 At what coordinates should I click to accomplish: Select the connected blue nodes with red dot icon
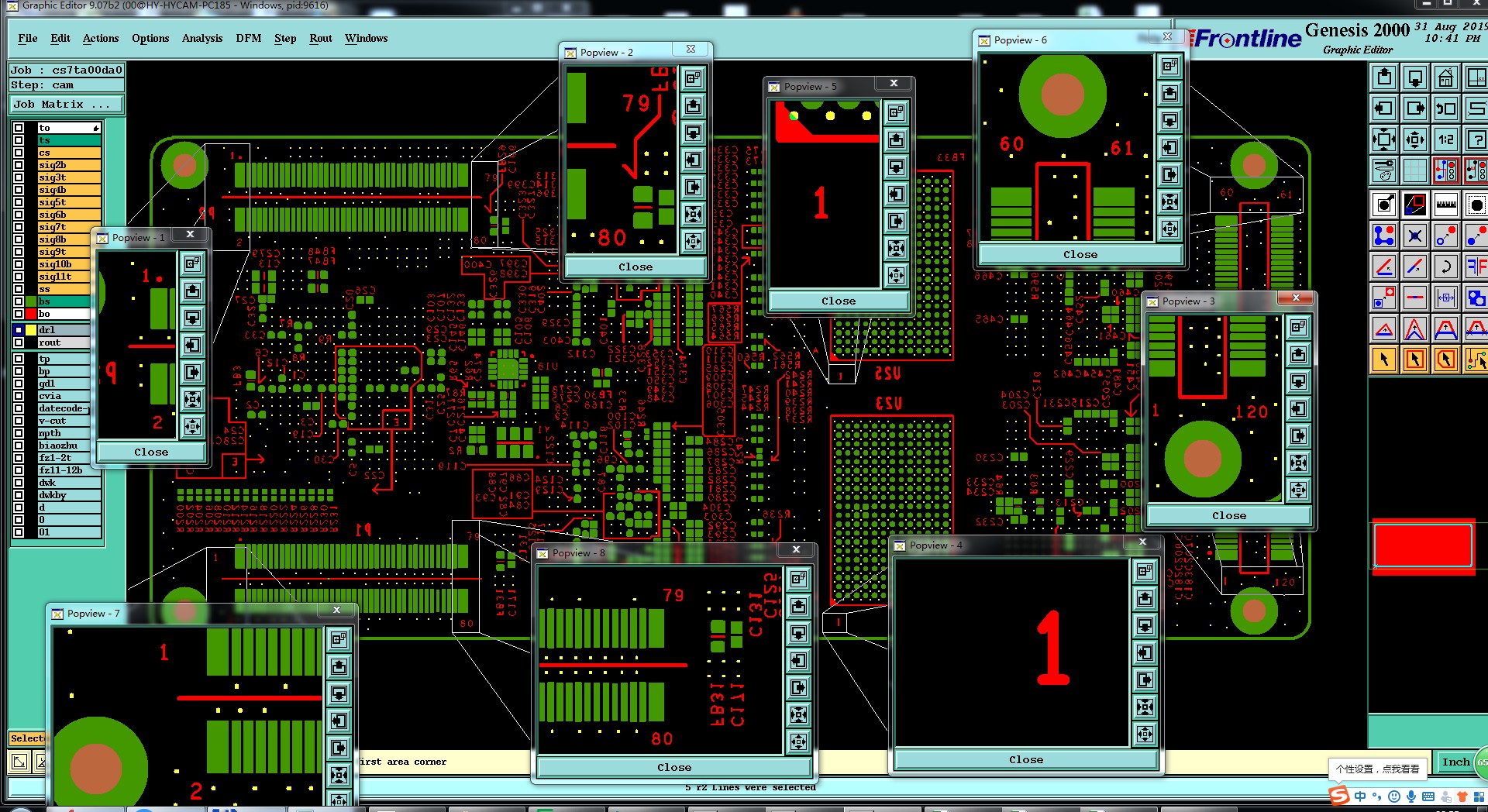pyautogui.click(x=1384, y=236)
